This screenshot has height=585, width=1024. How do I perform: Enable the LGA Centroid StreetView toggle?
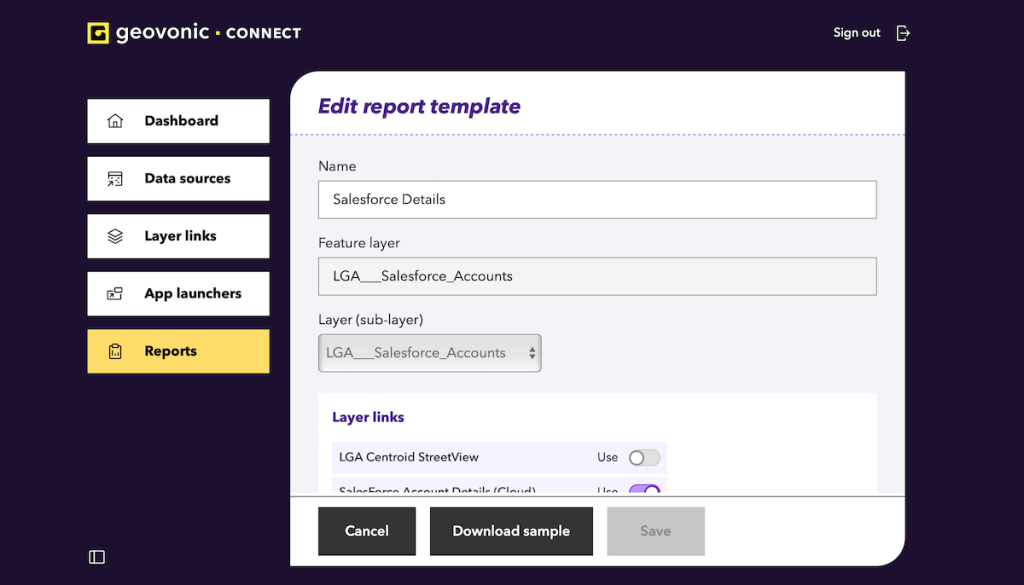[x=644, y=458]
